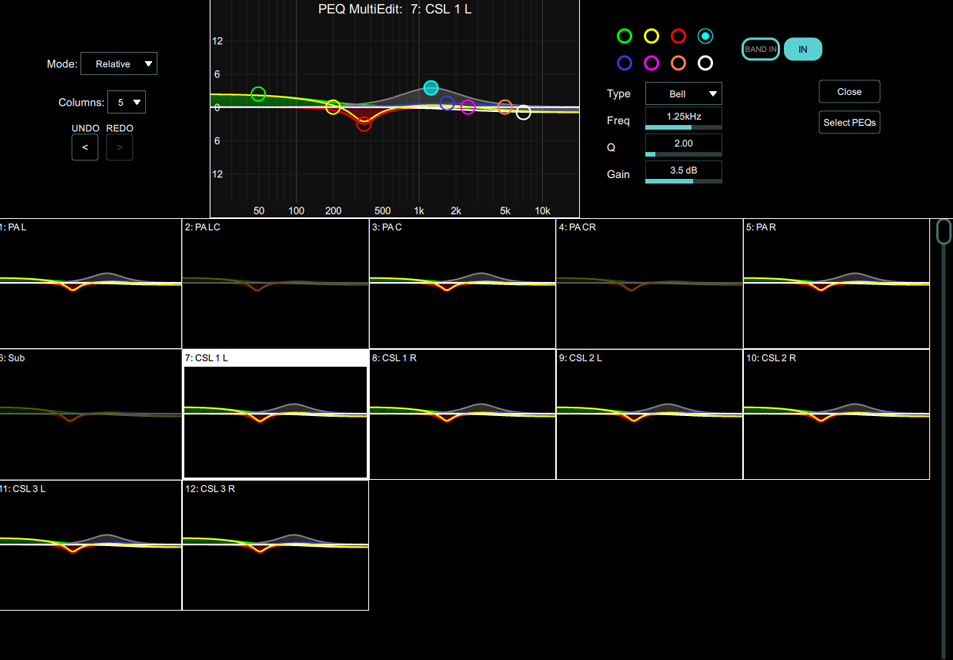Select the red band circle selector
The image size is (953, 660).
678,36
